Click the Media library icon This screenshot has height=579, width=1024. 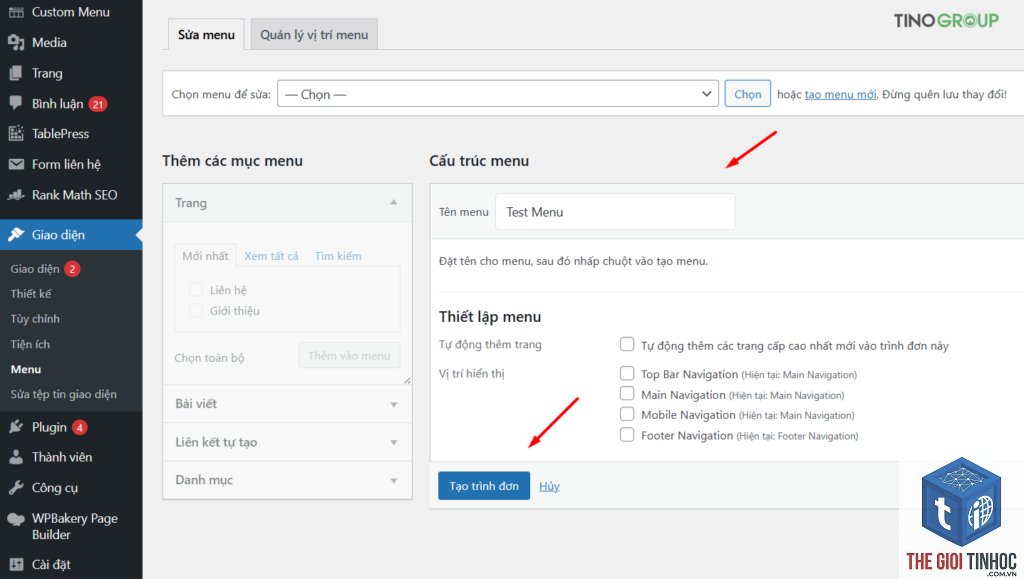[16, 42]
